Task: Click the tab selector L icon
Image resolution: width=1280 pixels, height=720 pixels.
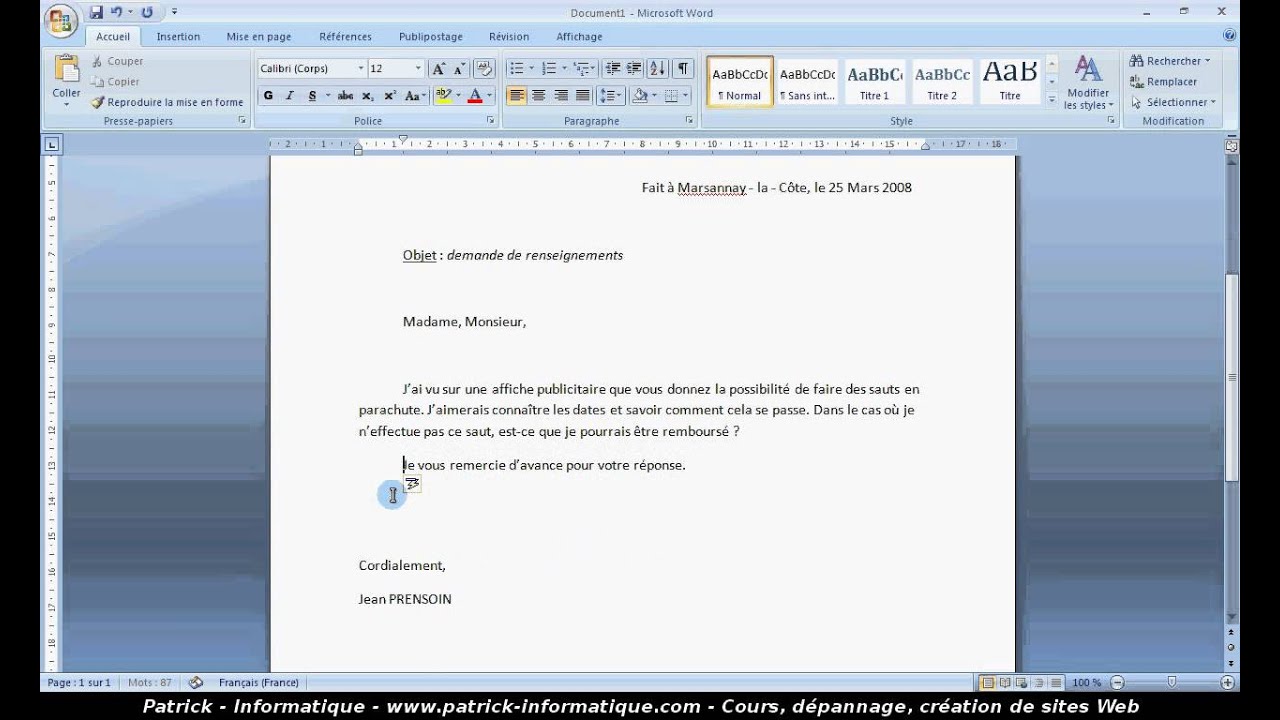Action: (52, 145)
